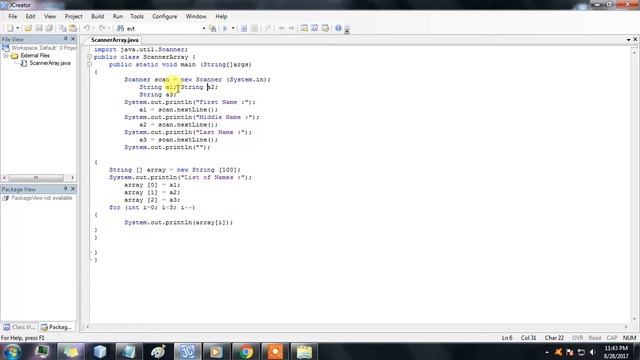Image resolution: width=640 pixels, height=360 pixels.
Task: Click File View scrollbar right arrow
Action: (73, 178)
